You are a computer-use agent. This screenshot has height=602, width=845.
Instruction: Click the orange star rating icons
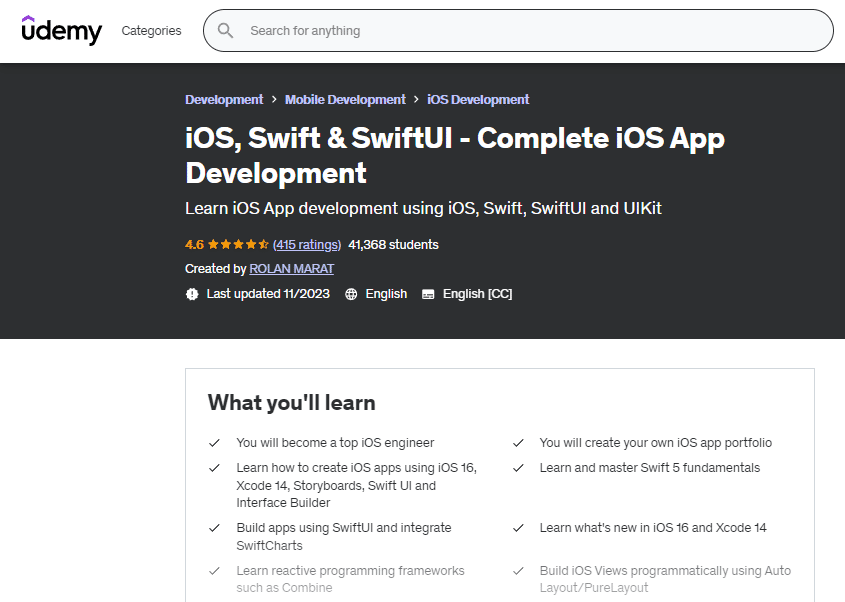pyautogui.click(x=238, y=244)
